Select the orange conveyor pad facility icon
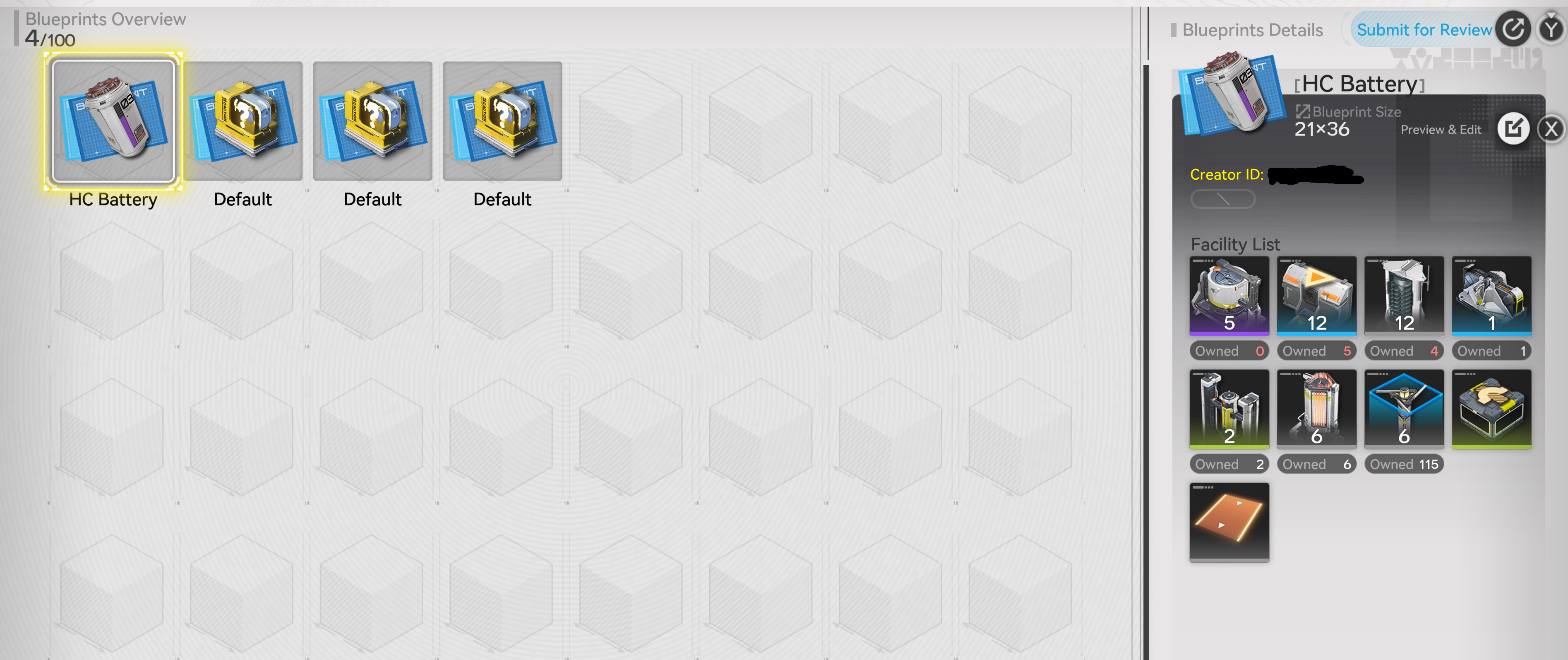 (1229, 522)
